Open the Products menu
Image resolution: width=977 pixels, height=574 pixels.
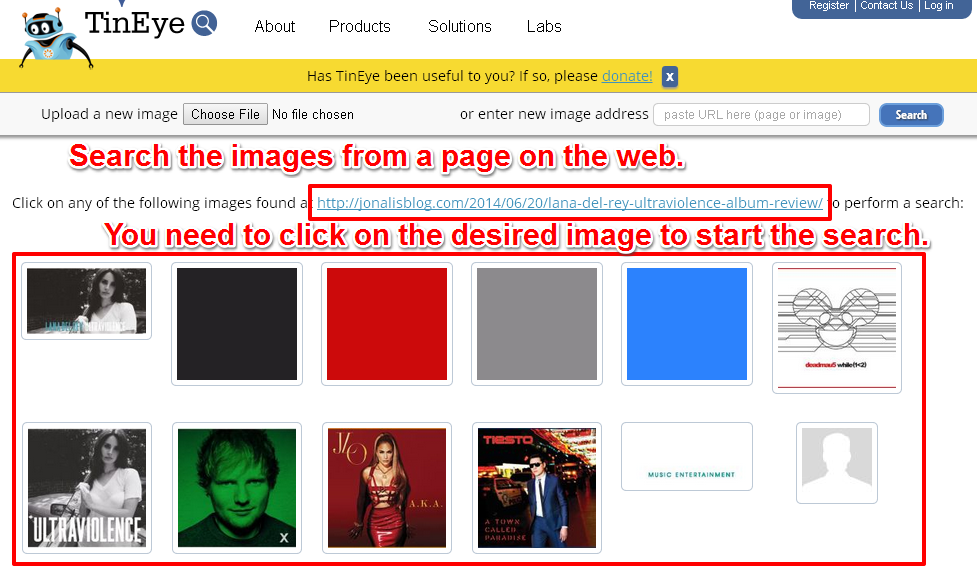pyautogui.click(x=360, y=27)
